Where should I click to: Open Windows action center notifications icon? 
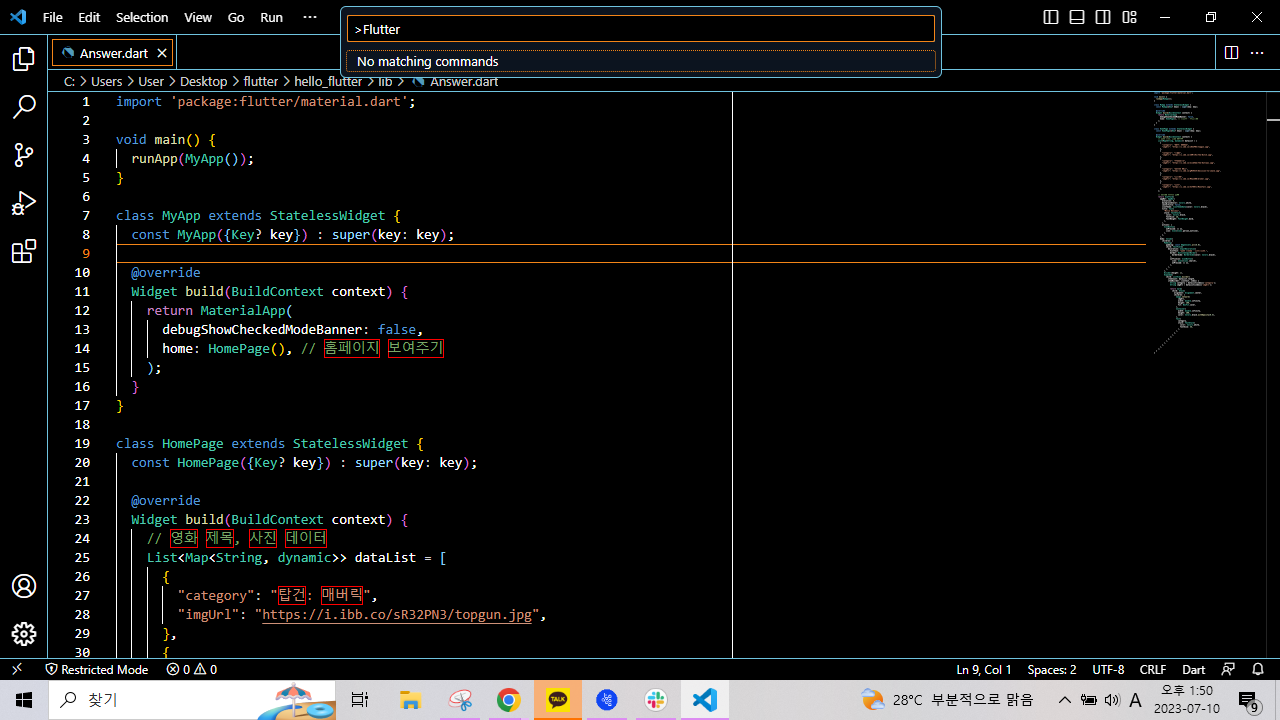[1248, 700]
